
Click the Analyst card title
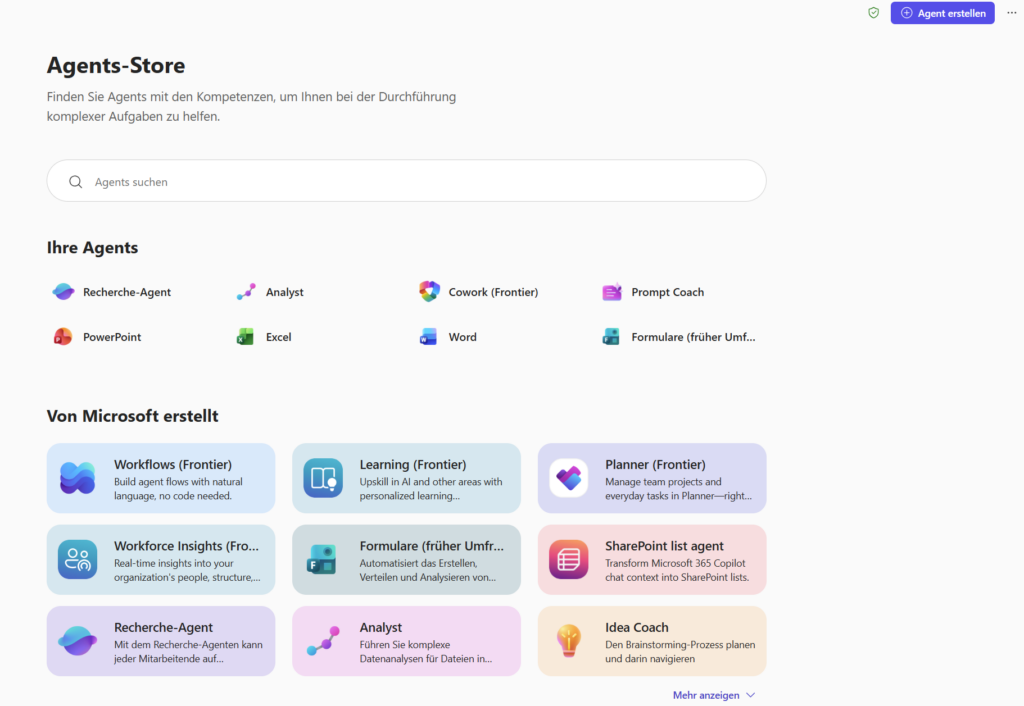pyautogui.click(x=381, y=628)
